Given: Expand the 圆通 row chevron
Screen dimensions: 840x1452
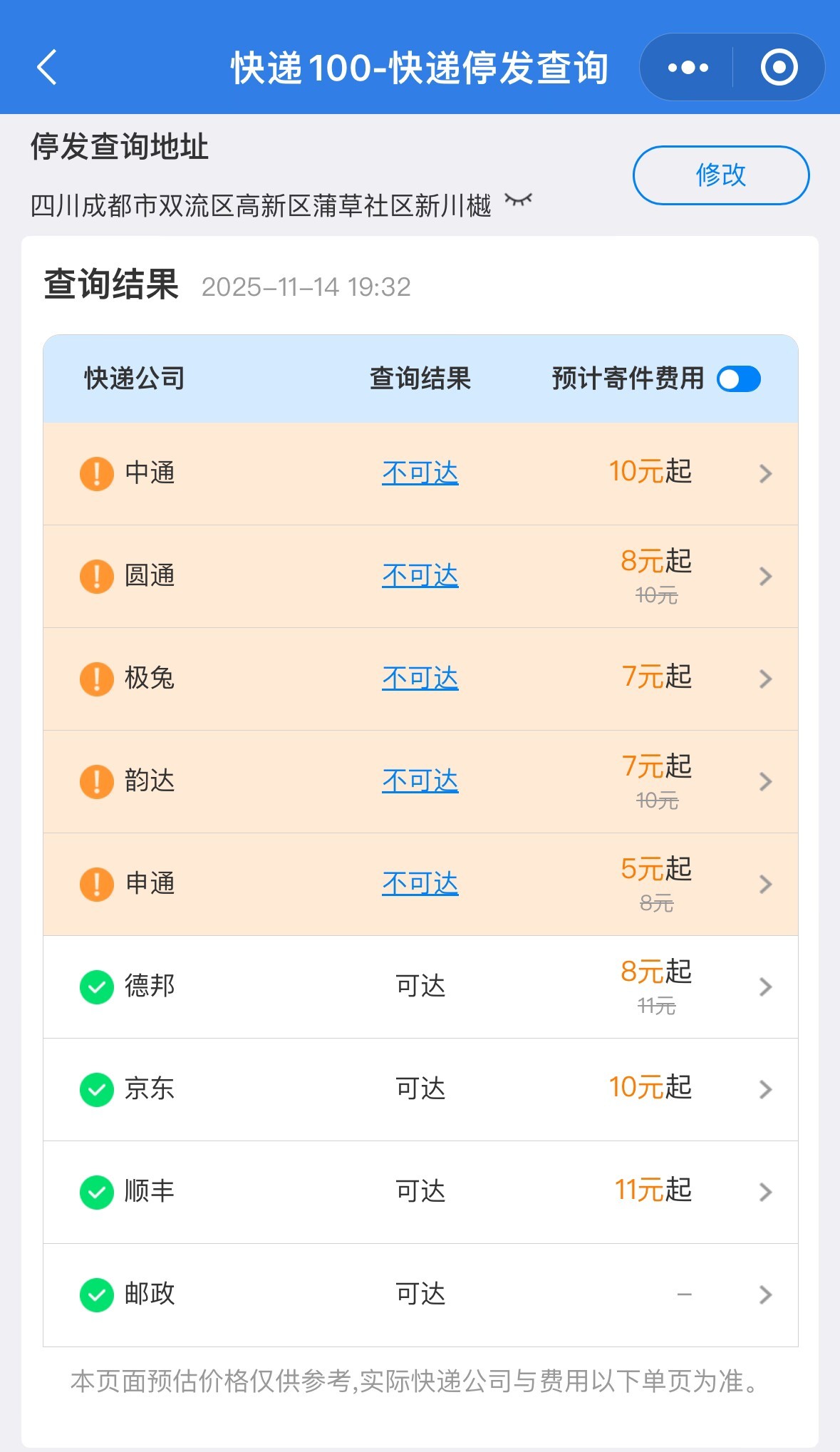Looking at the screenshot, I should point(766,576).
